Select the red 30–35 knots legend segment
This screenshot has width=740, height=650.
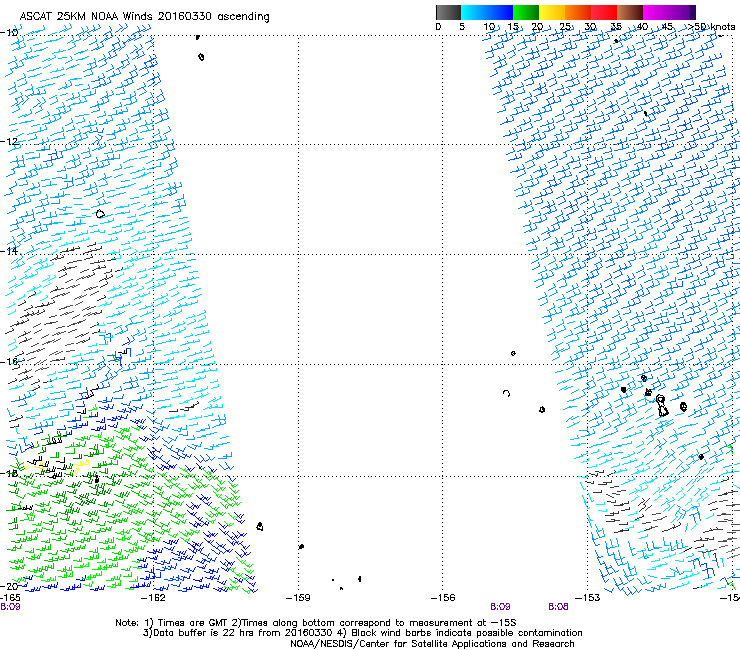point(604,12)
